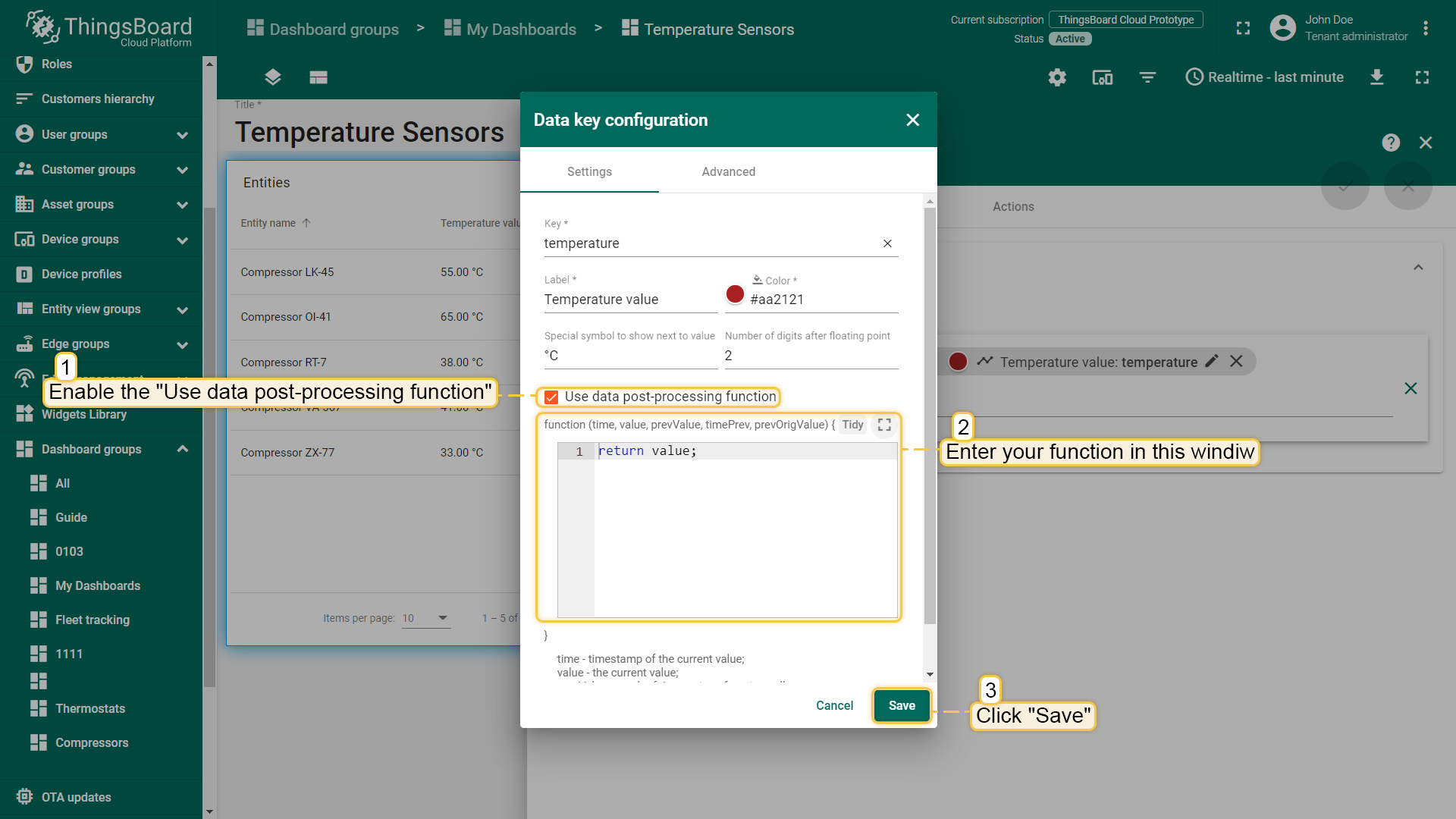Expand the function editor to fullscreen

click(884, 425)
